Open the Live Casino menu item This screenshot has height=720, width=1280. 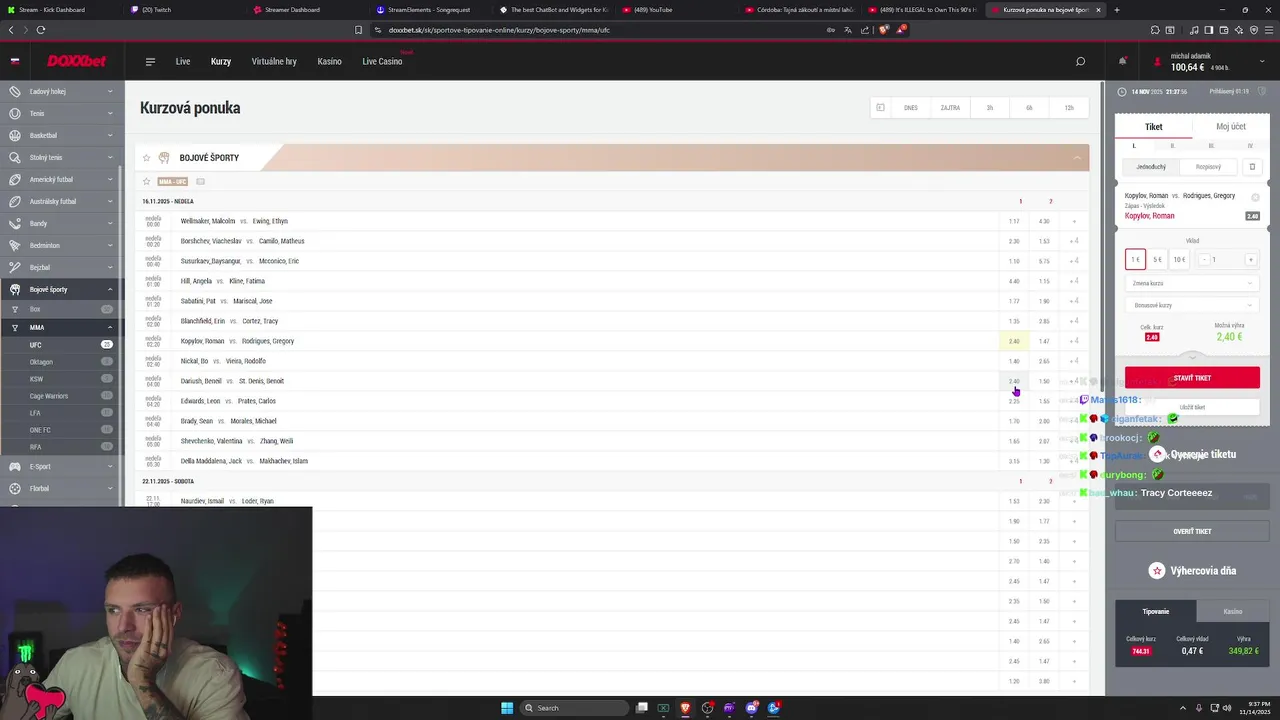pos(382,61)
